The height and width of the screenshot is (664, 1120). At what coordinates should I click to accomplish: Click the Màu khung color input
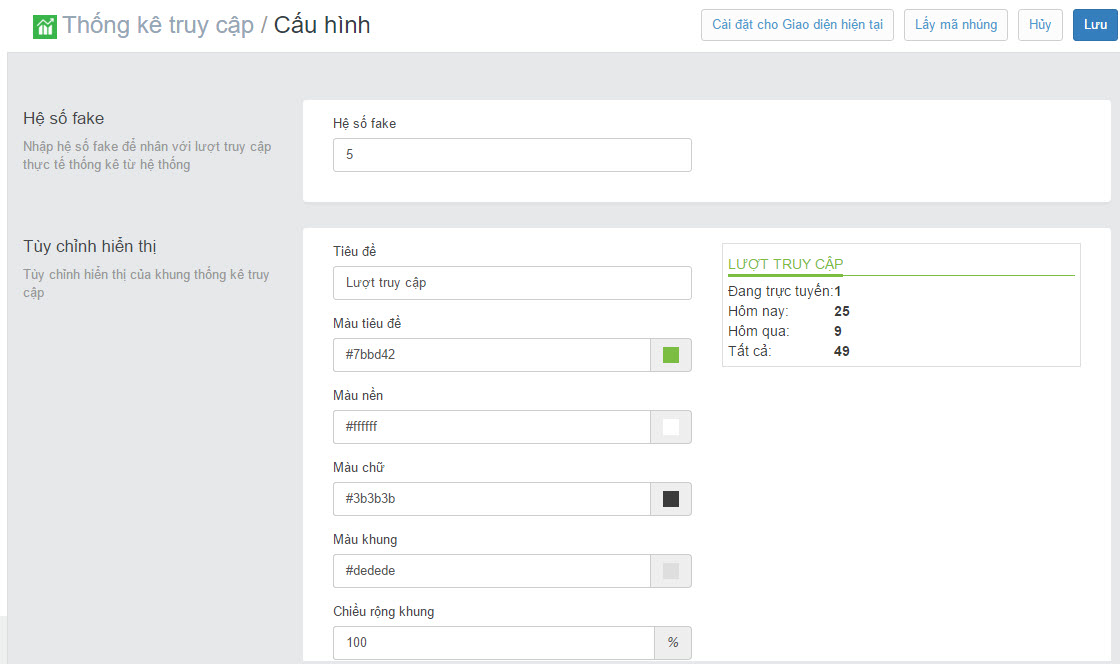tap(491, 571)
